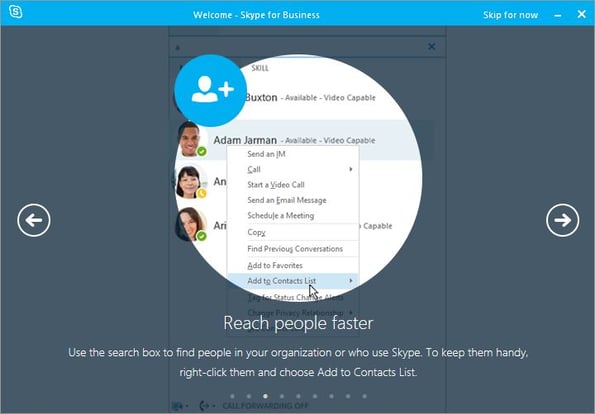Choose Start a Video Call
The width and height of the screenshot is (595, 414).
click(x=293, y=185)
